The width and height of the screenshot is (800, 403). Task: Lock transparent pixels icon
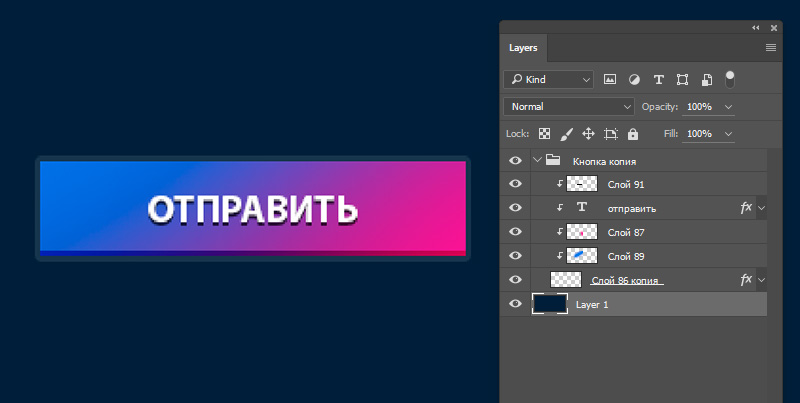[x=544, y=134]
